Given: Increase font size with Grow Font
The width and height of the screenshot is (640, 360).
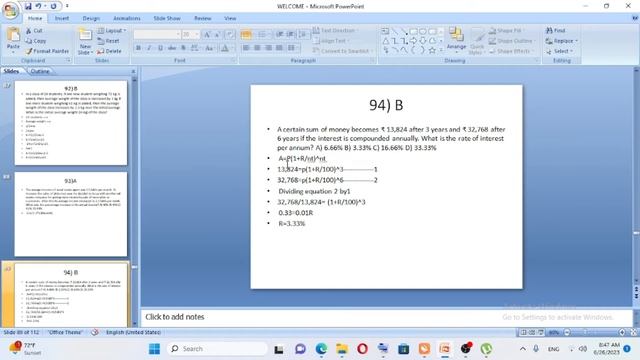Looking at the screenshot, I should [207, 35].
